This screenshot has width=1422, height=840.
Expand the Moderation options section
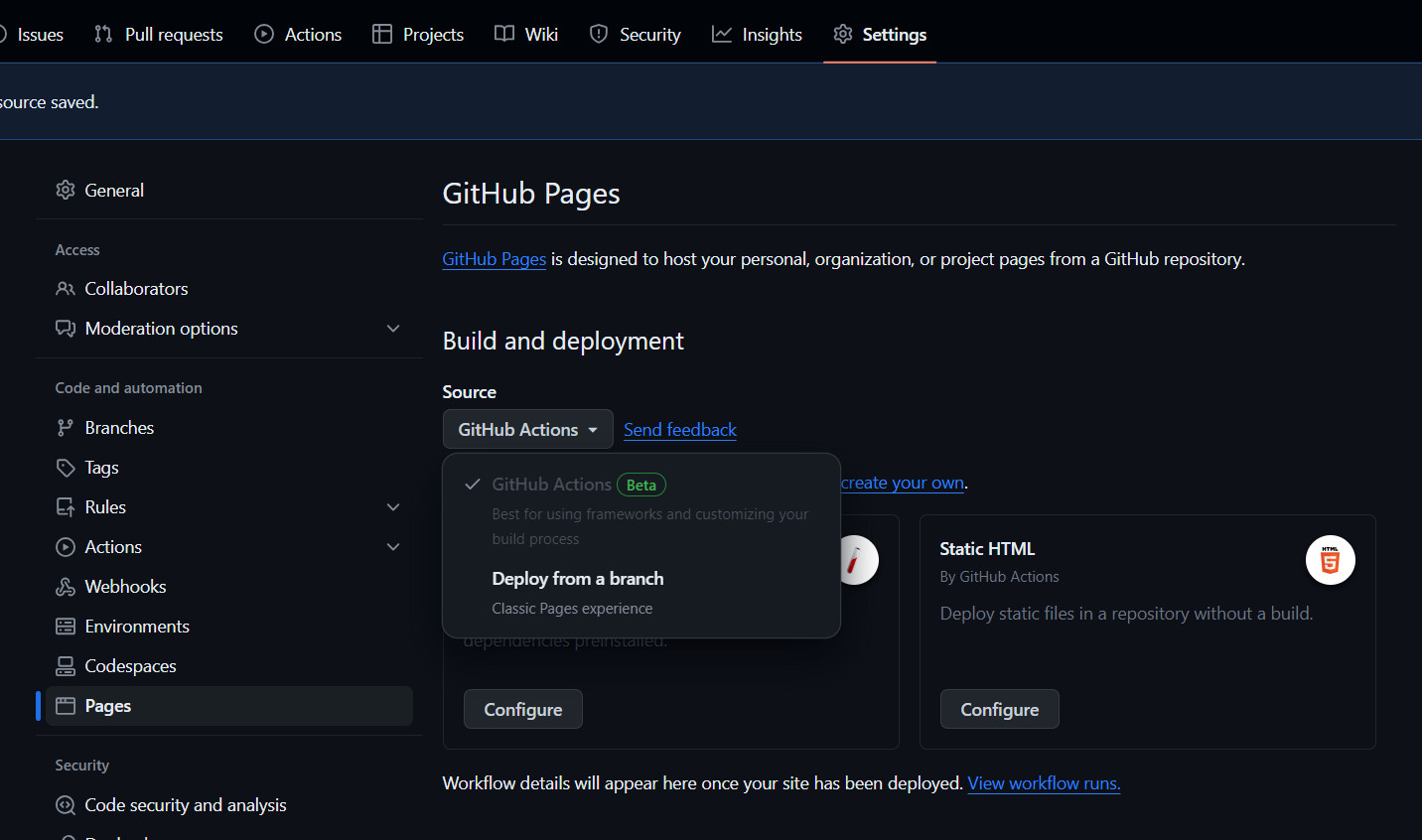pos(393,329)
